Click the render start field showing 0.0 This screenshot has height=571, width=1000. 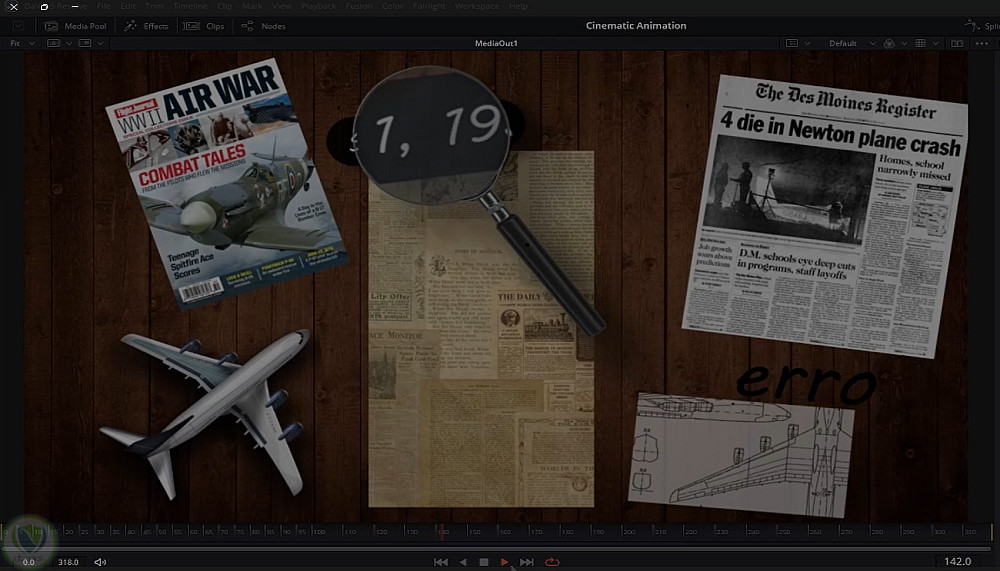[x=29, y=562]
